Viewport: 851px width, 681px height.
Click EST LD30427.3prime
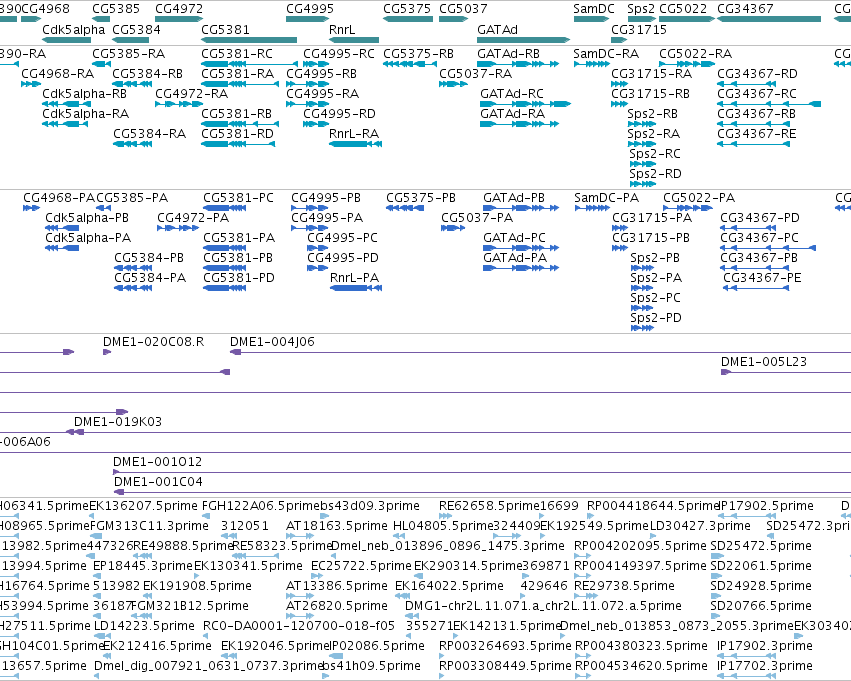(x=700, y=525)
